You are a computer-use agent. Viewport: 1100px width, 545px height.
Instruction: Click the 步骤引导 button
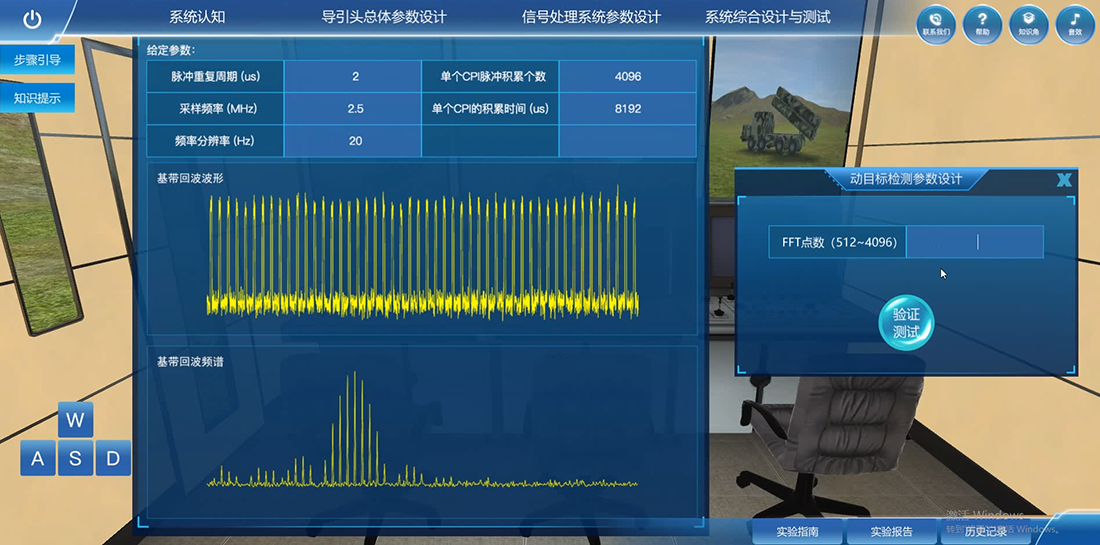[x=37, y=60]
